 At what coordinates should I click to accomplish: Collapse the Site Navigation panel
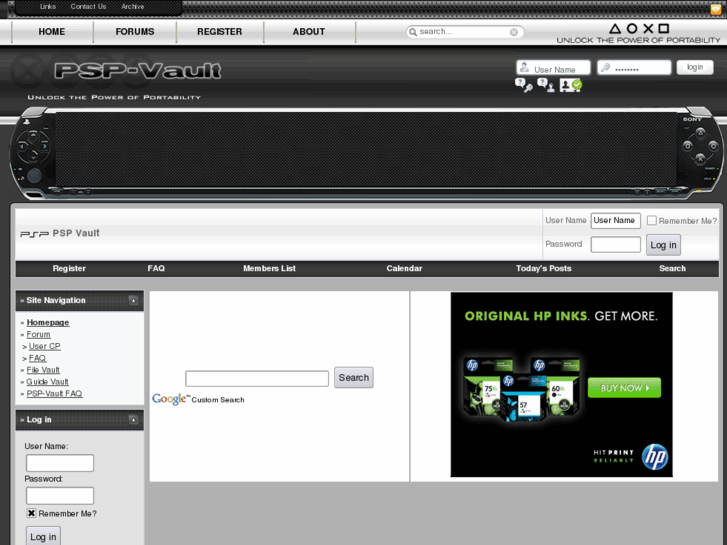(133, 301)
